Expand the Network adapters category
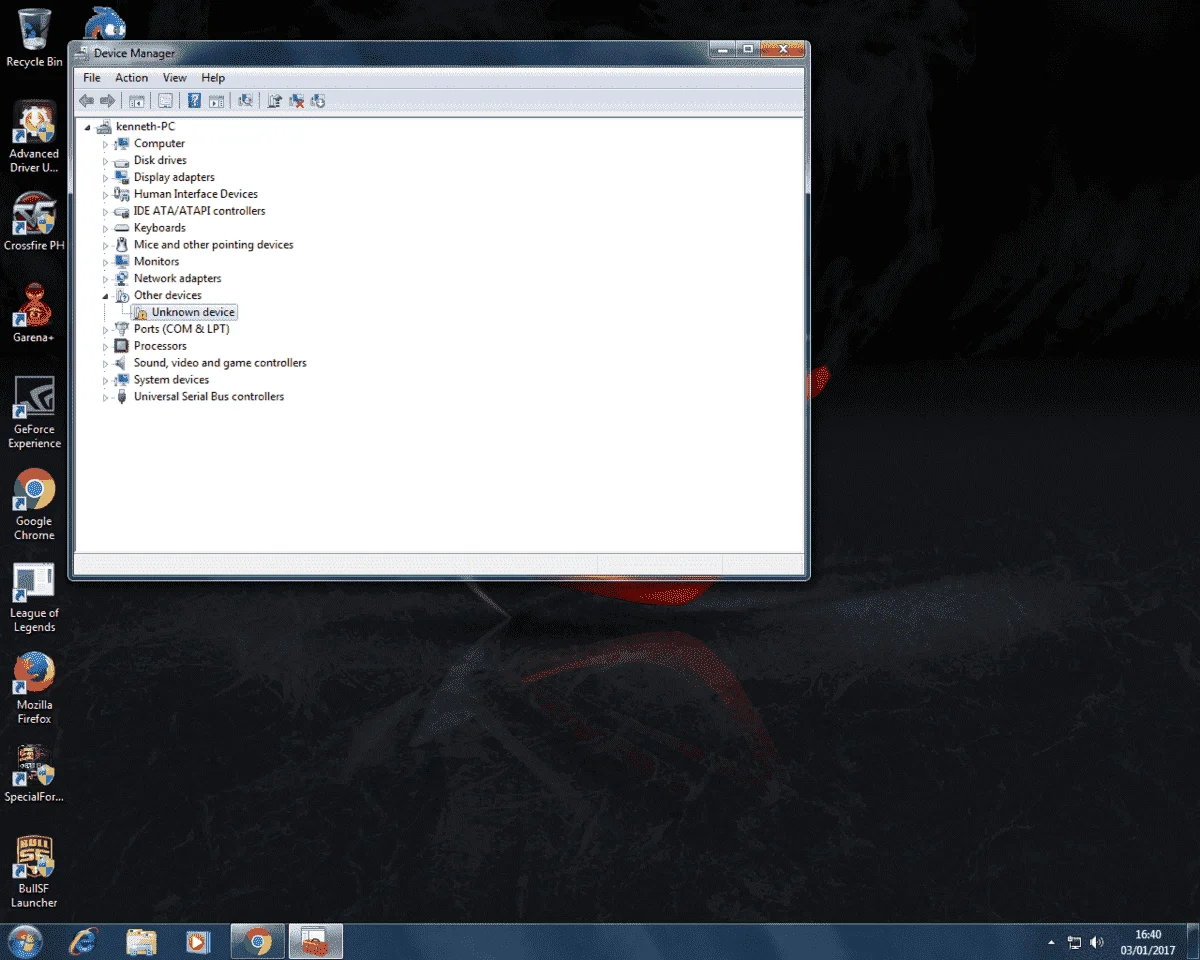This screenshot has height=960, width=1200. (x=105, y=279)
